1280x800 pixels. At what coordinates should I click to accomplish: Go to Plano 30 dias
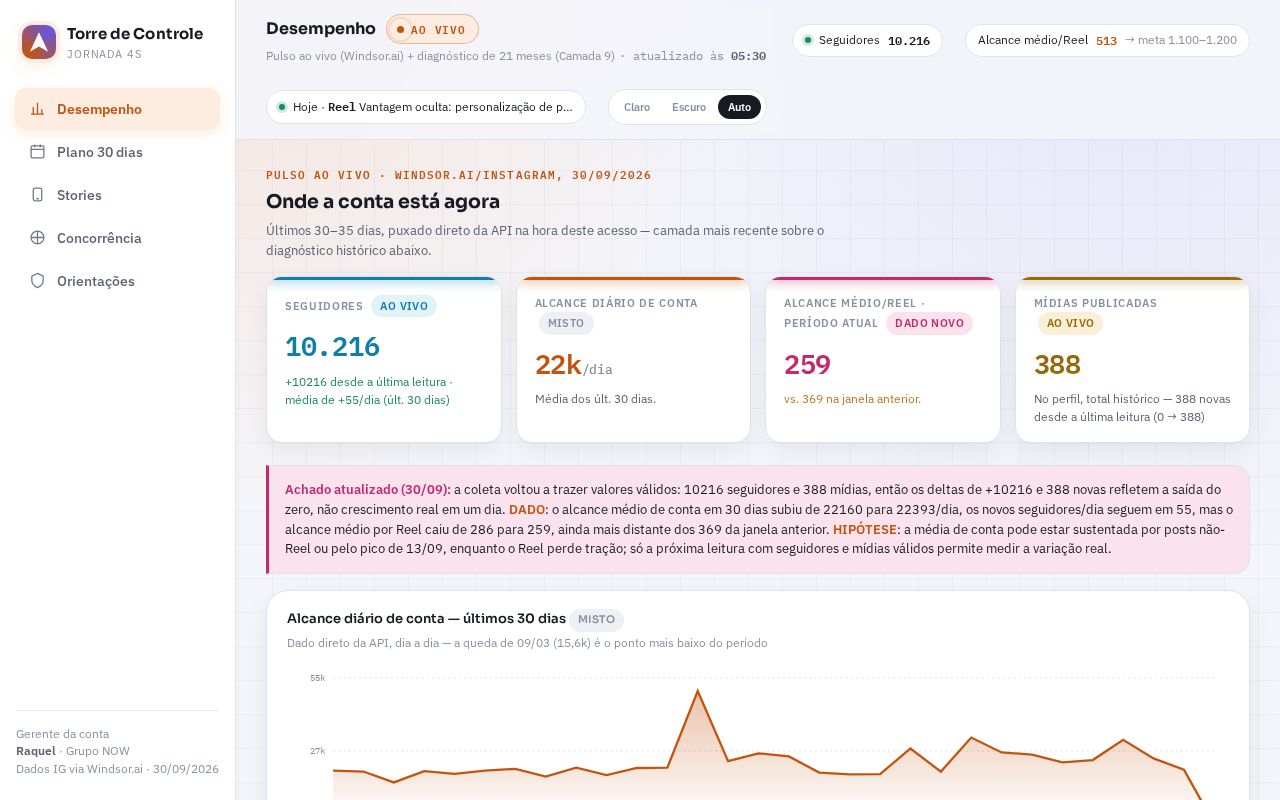coord(117,152)
